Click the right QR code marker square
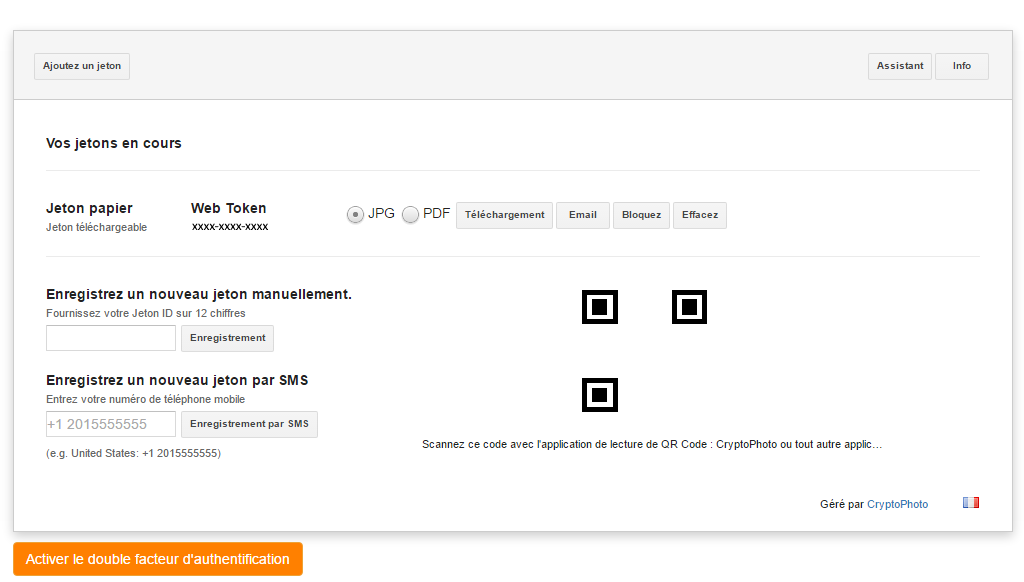 pyautogui.click(x=689, y=307)
